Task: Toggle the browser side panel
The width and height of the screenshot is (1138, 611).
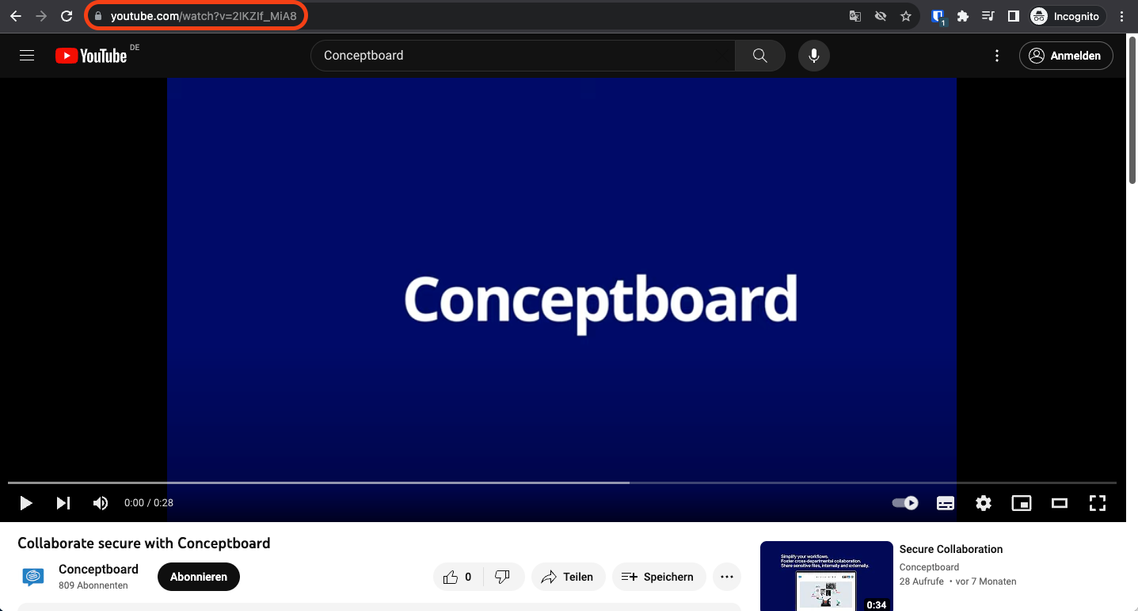Action: 1013,16
